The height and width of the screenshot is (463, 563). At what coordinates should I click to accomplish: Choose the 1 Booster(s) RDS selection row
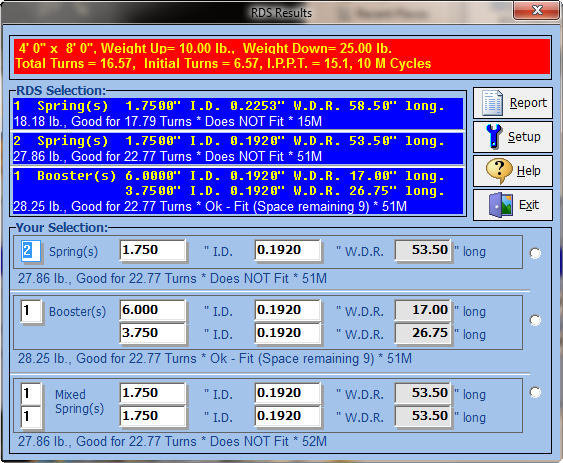[238, 191]
